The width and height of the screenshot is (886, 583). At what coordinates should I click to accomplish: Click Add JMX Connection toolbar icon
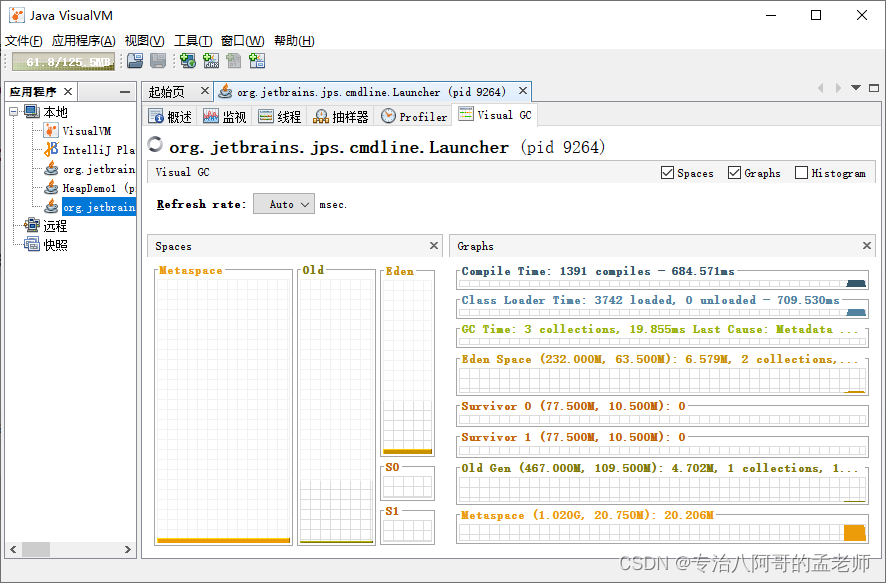211,60
